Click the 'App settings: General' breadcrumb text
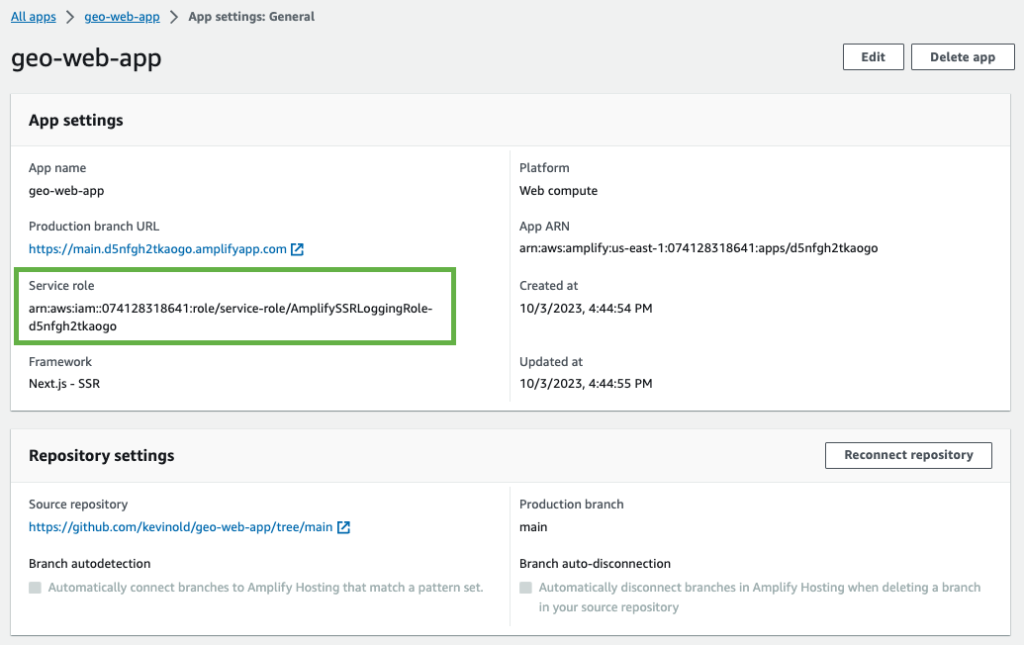This screenshot has height=645, width=1024. 251,16
